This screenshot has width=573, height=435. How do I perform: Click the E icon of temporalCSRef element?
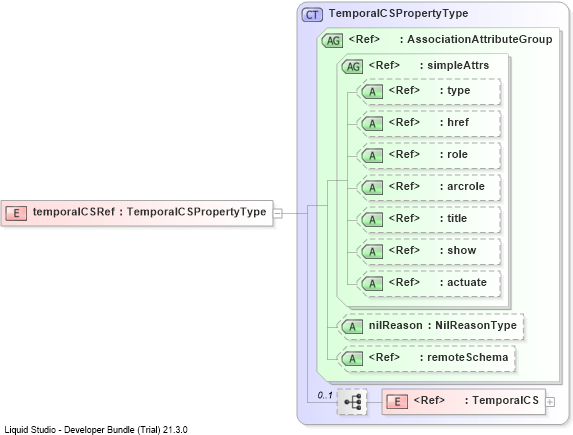[16, 213]
